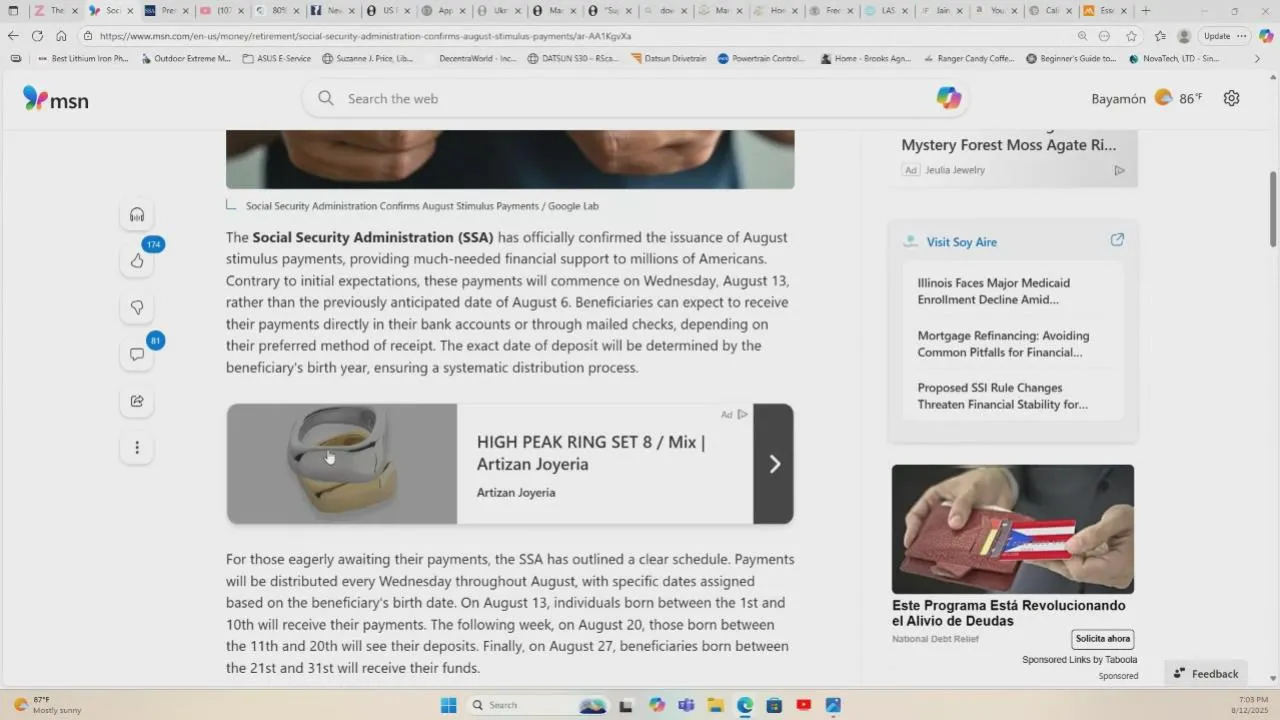Click the browser profile avatar
Screen dimensions: 1280x720
pyautogui.click(x=1184, y=36)
